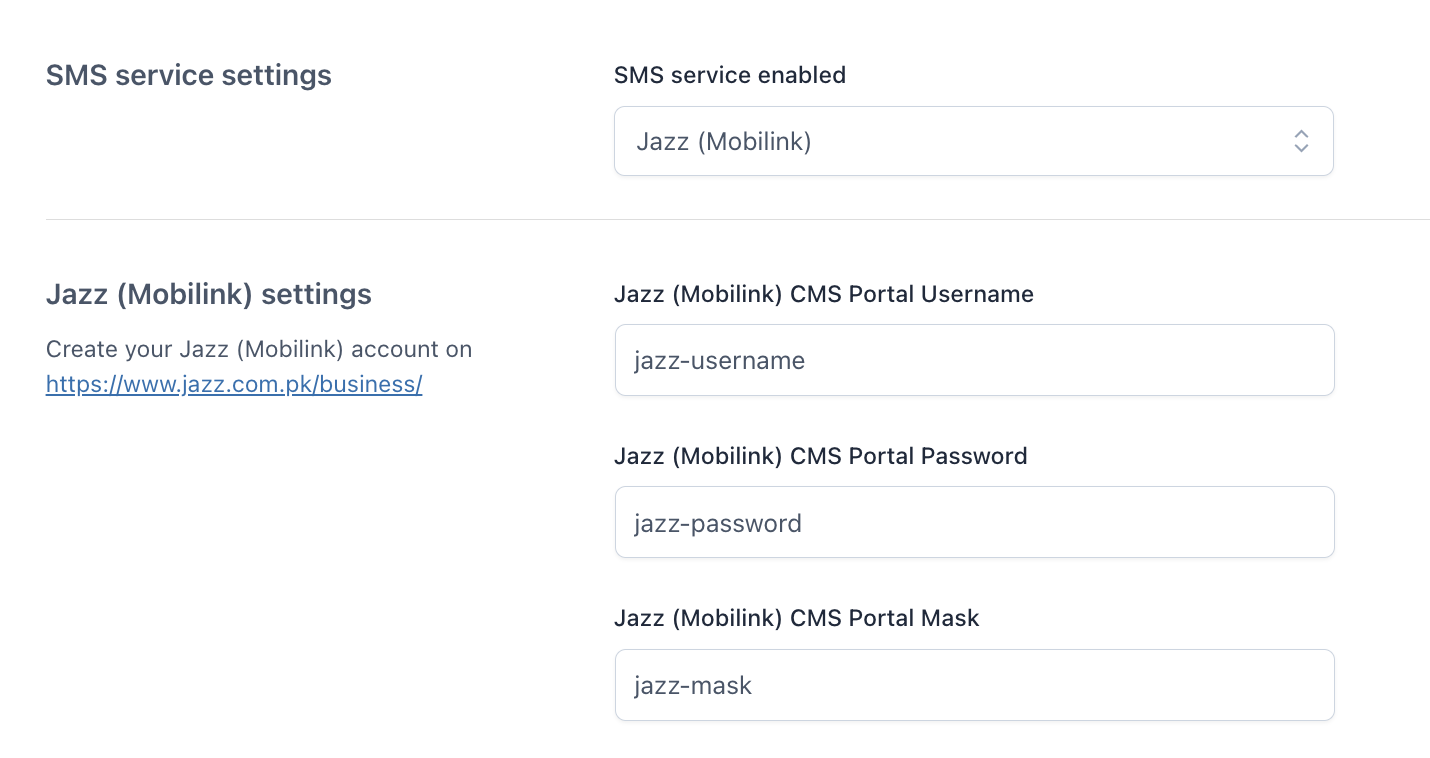Image resolution: width=1430 pixels, height=758 pixels.
Task: Click the 'CMS Portal Username' field label
Action: tap(823, 294)
